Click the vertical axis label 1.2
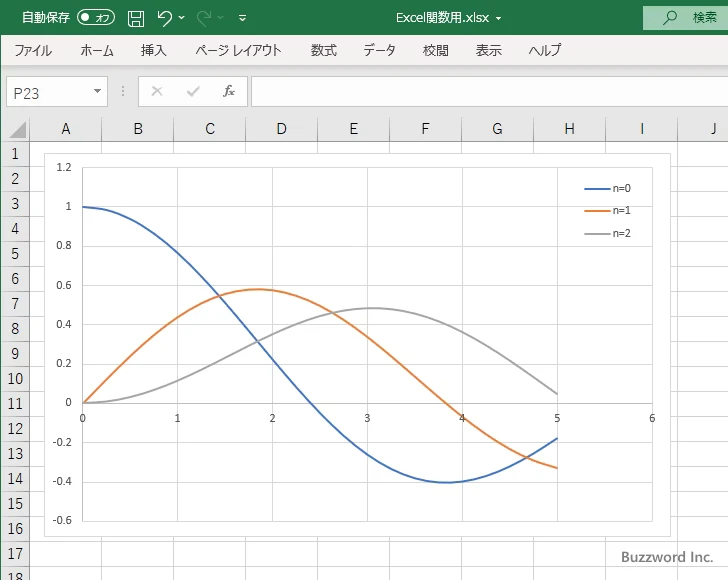This screenshot has height=580, width=728. (x=64, y=167)
